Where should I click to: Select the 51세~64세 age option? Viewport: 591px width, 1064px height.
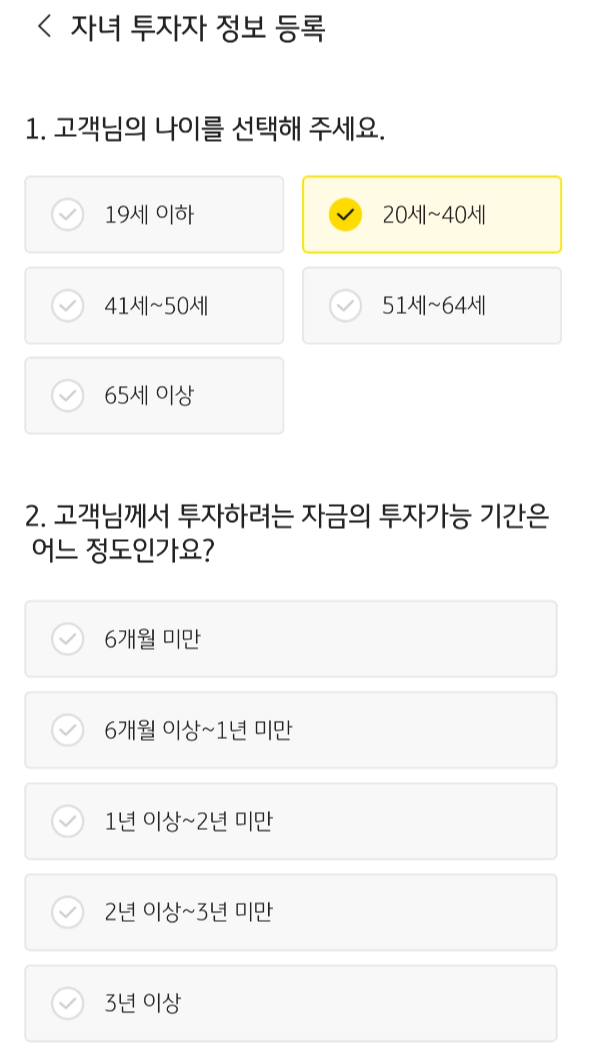[431, 305]
